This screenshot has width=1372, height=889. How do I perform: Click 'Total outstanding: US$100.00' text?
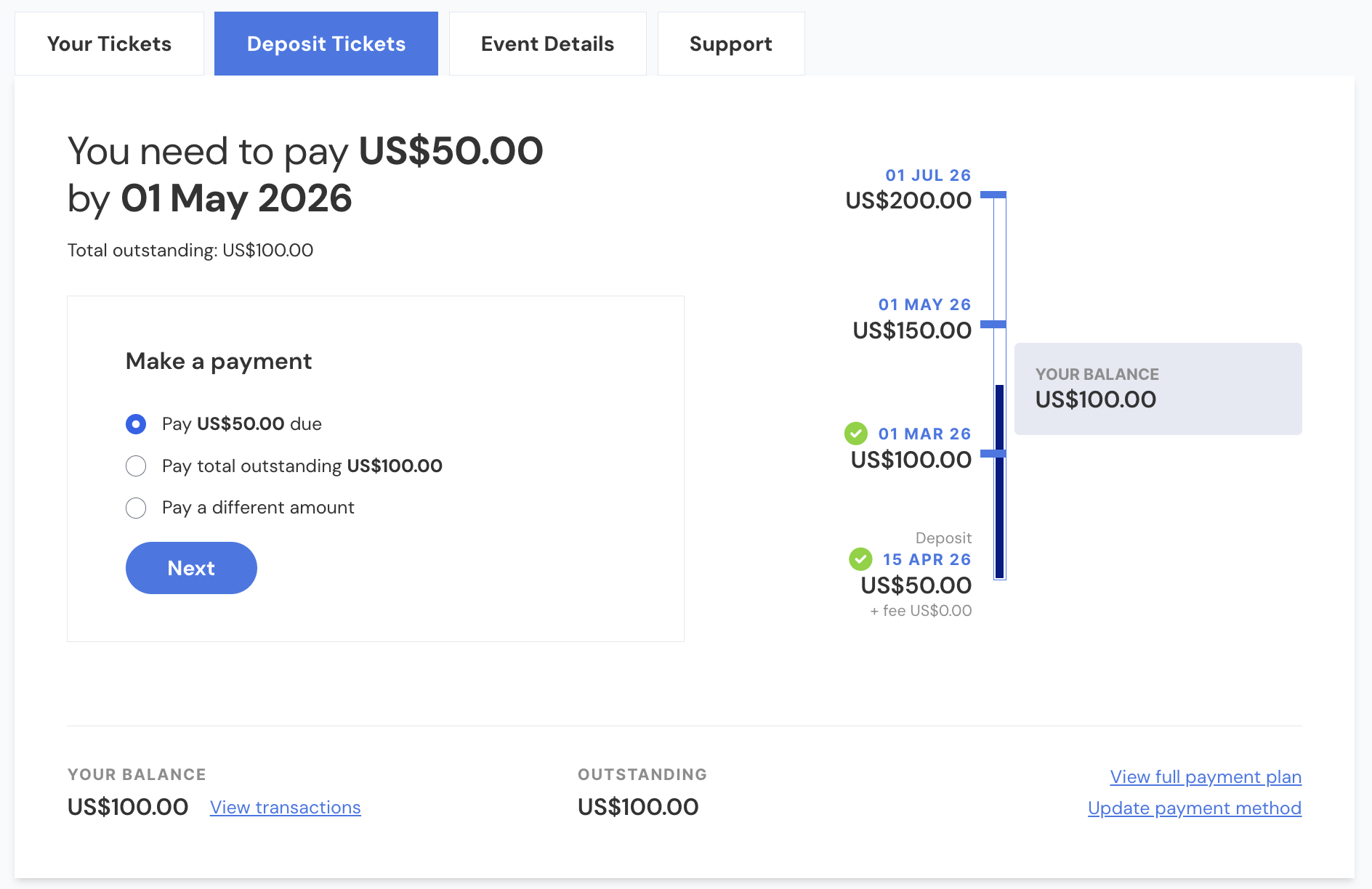(190, 251)
